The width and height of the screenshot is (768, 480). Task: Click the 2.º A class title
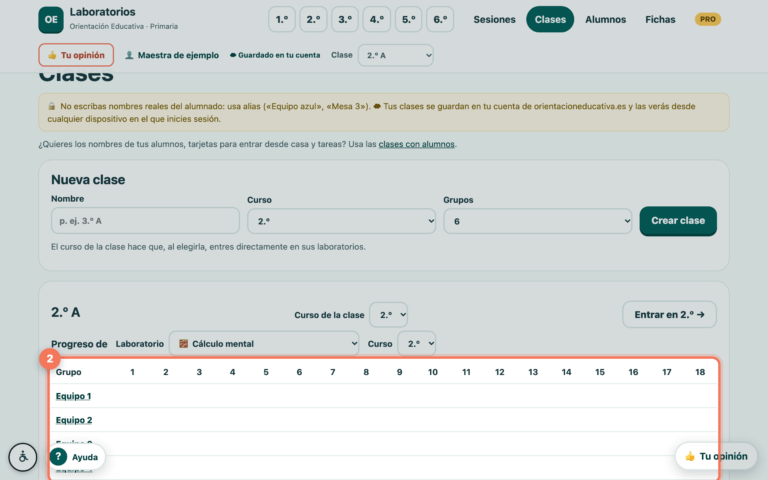66,312
